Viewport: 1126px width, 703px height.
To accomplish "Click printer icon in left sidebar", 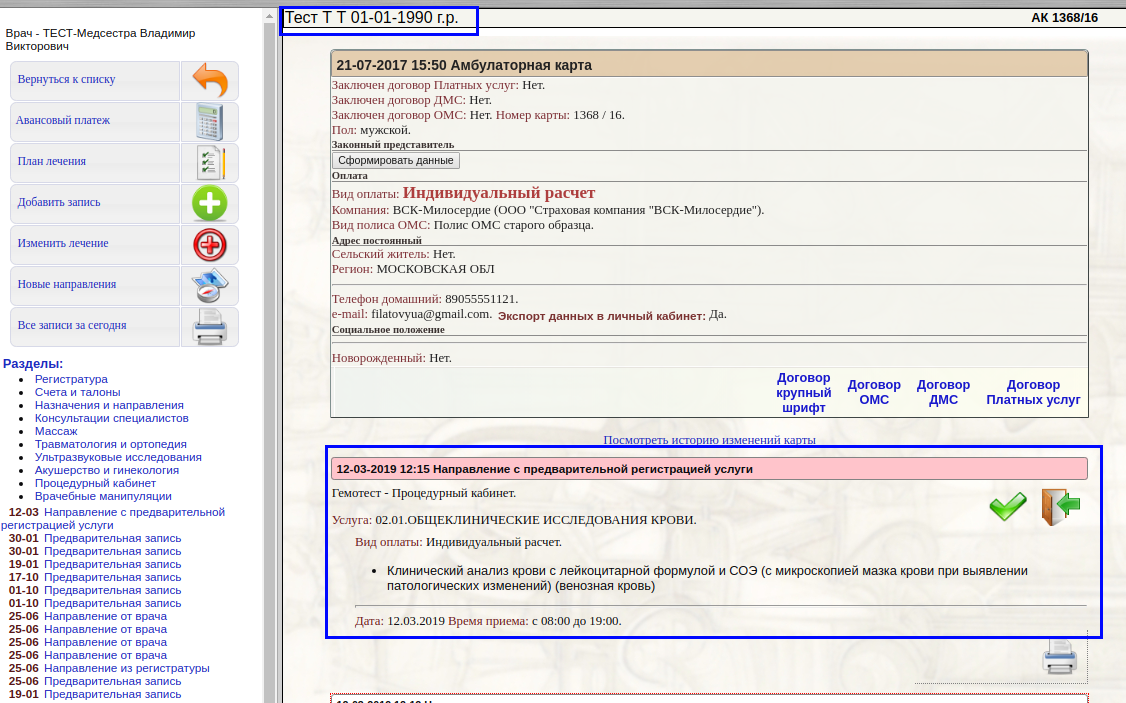I will coord(209,326).
